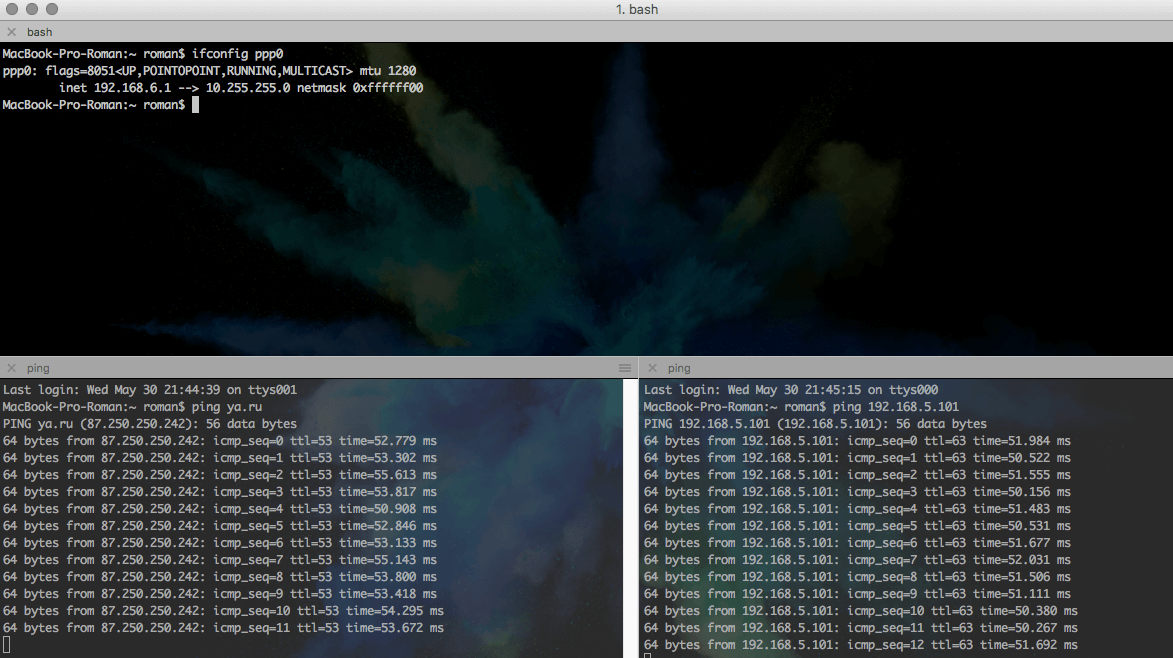
Task: Click the red window close button
Action: (x=12, y=9)
